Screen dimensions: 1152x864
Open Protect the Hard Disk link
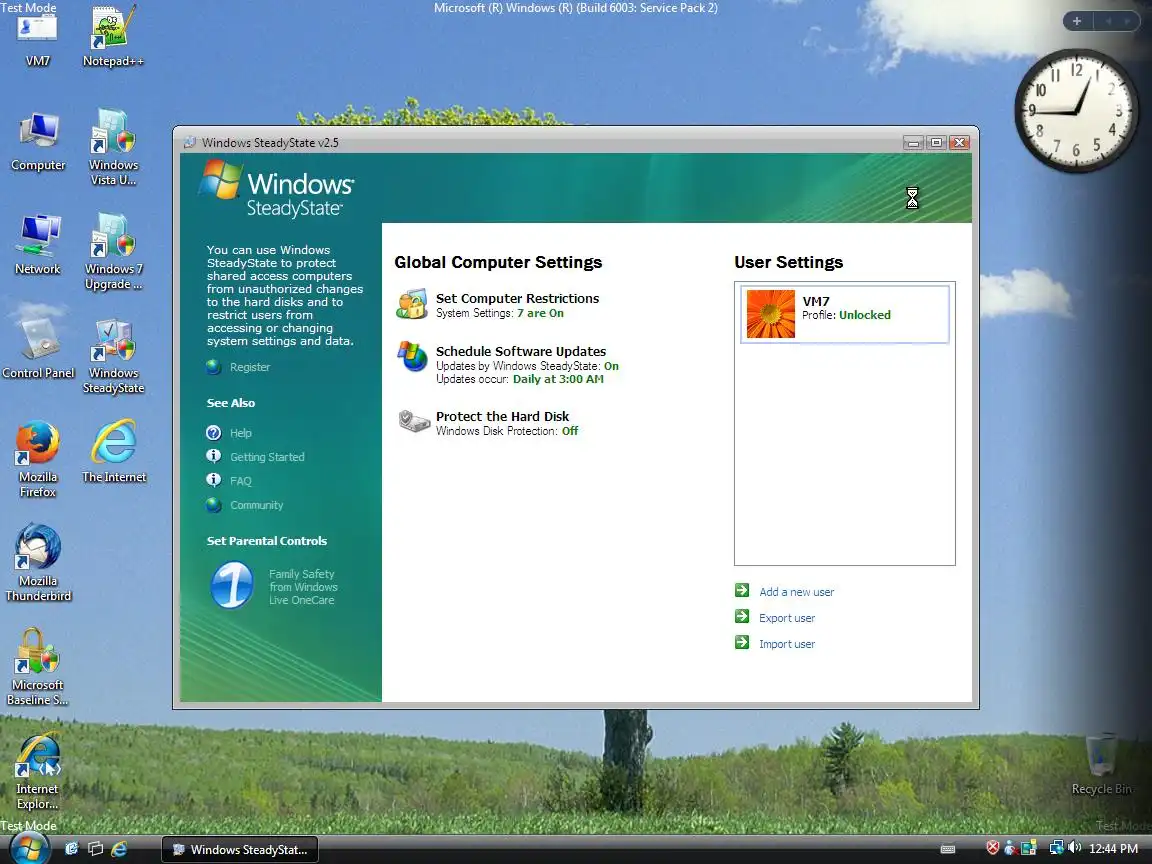503,417
